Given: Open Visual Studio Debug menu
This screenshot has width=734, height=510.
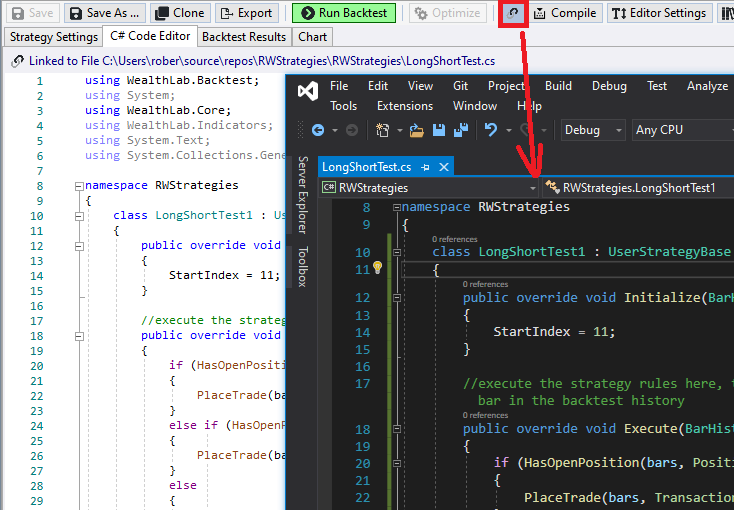Looking at the screenshot, I should (x=609, y=86).
